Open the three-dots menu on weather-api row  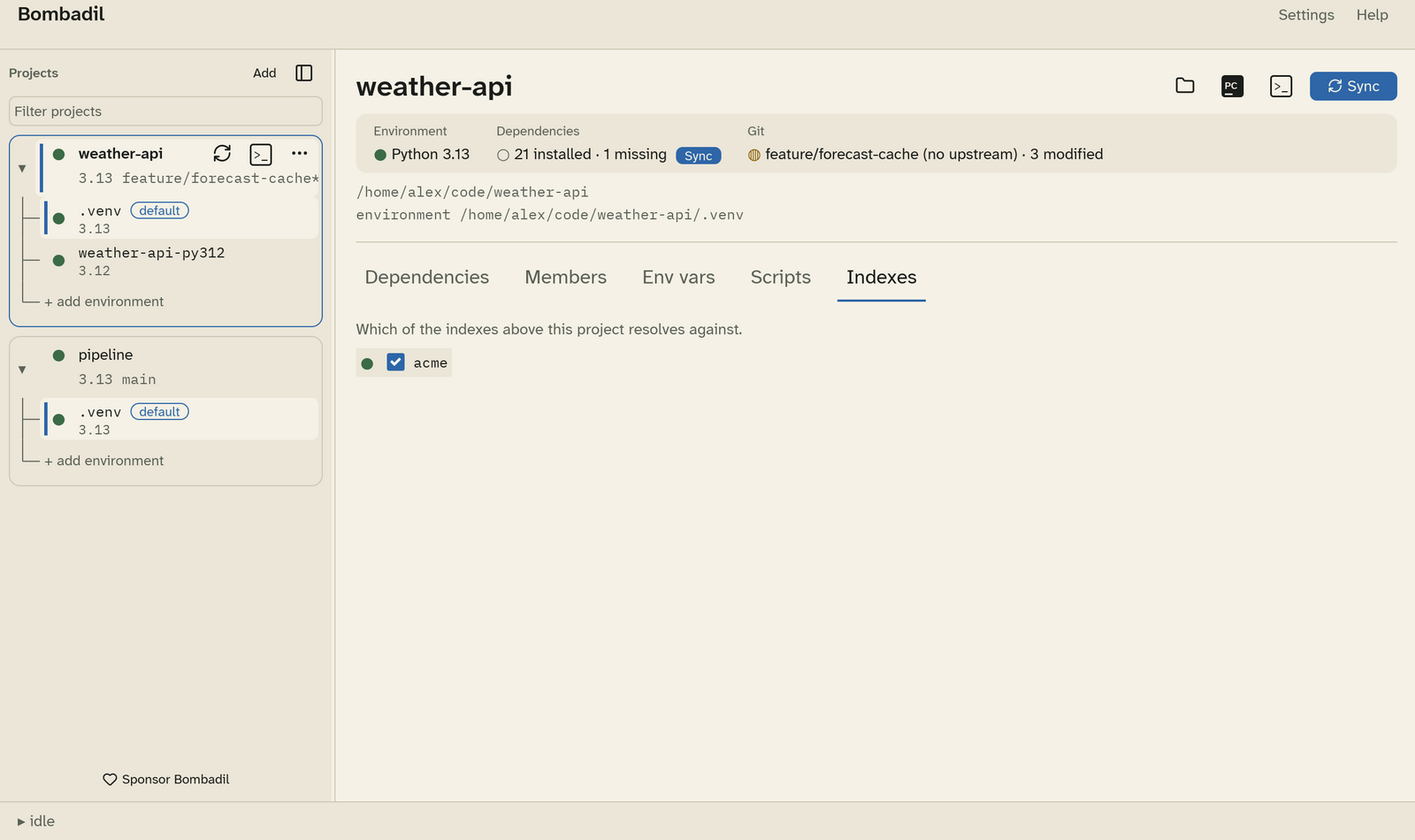click(300, 154)
